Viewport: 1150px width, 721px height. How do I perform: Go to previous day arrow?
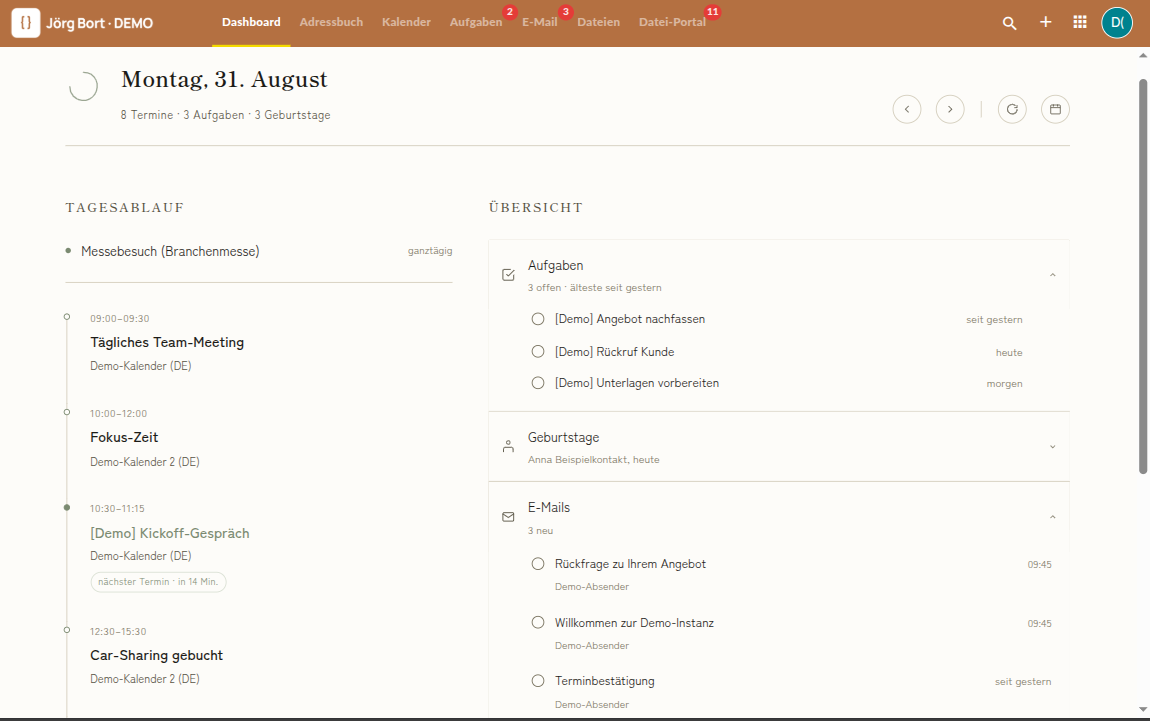pos(907,109)
